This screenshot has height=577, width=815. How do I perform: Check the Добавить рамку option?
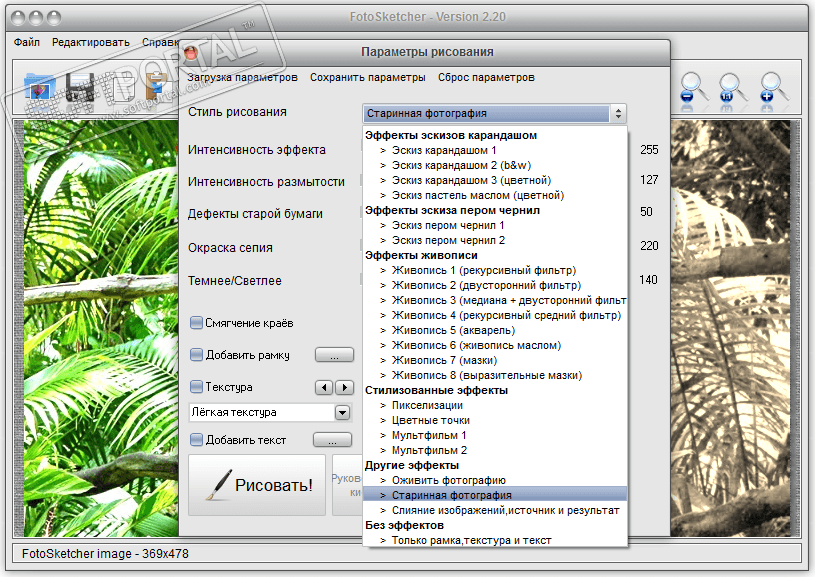point(196,355)
